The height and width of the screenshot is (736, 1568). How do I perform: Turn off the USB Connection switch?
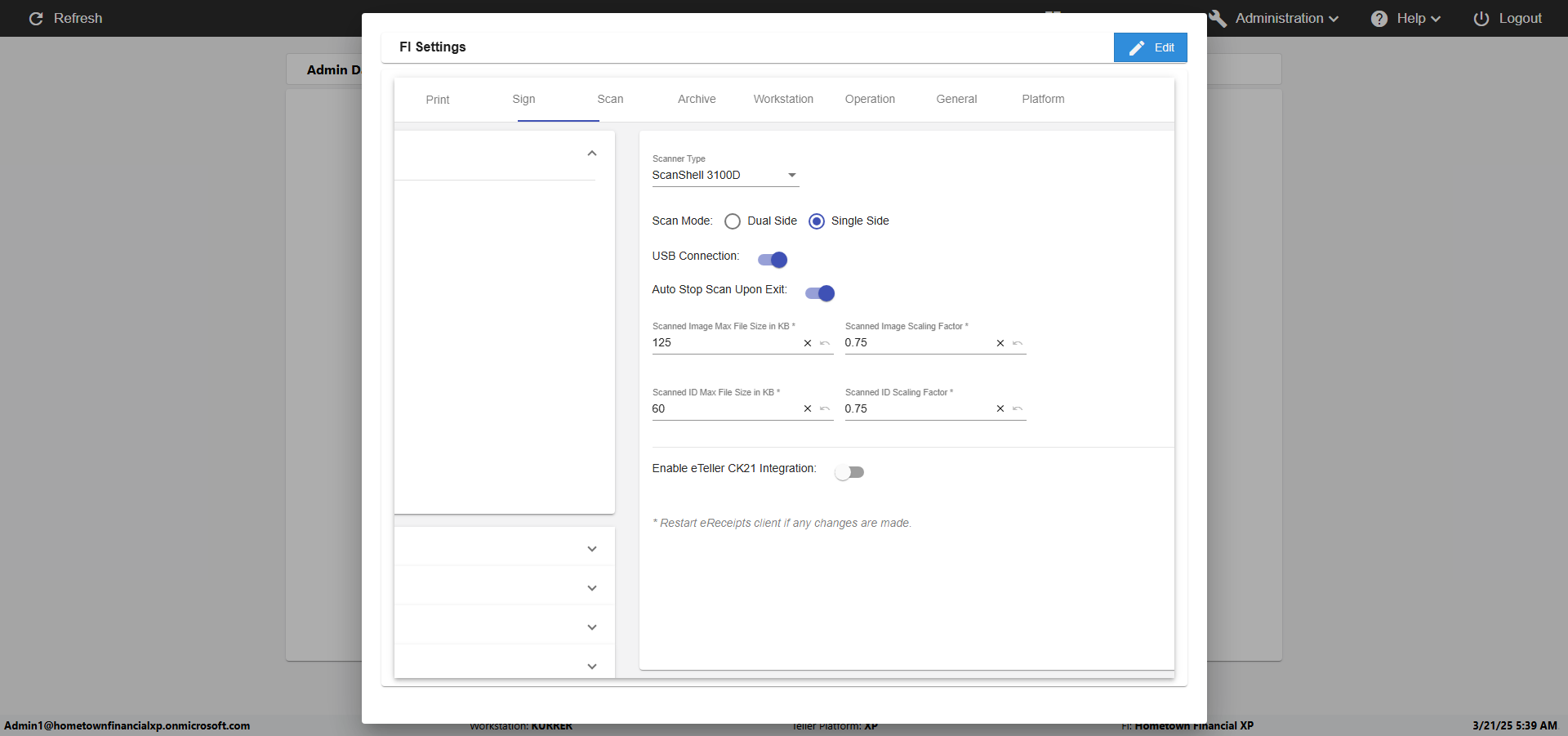pyautogui.click(x=773, y=260)
